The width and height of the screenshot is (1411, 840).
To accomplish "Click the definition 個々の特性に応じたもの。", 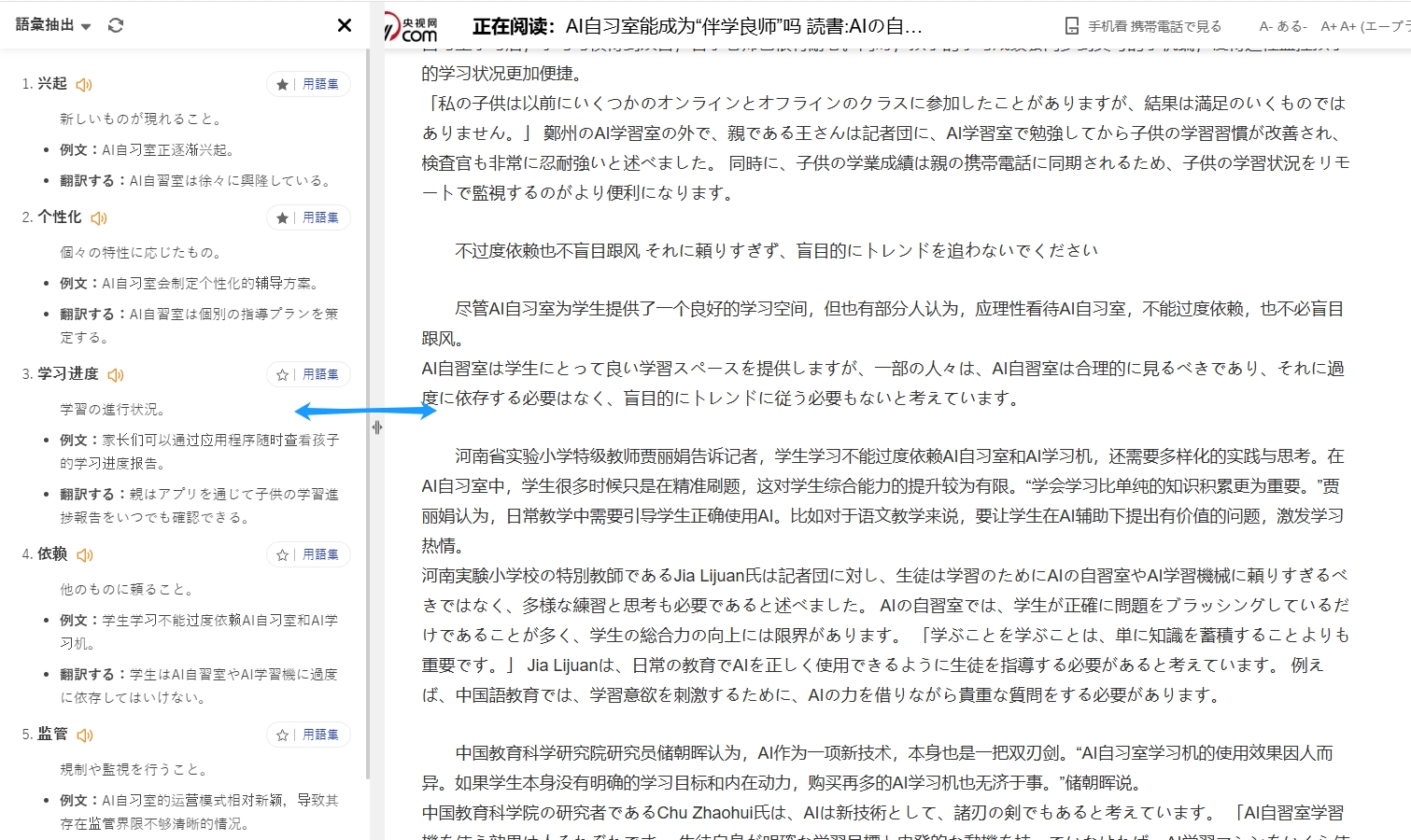I will (142, 252).
